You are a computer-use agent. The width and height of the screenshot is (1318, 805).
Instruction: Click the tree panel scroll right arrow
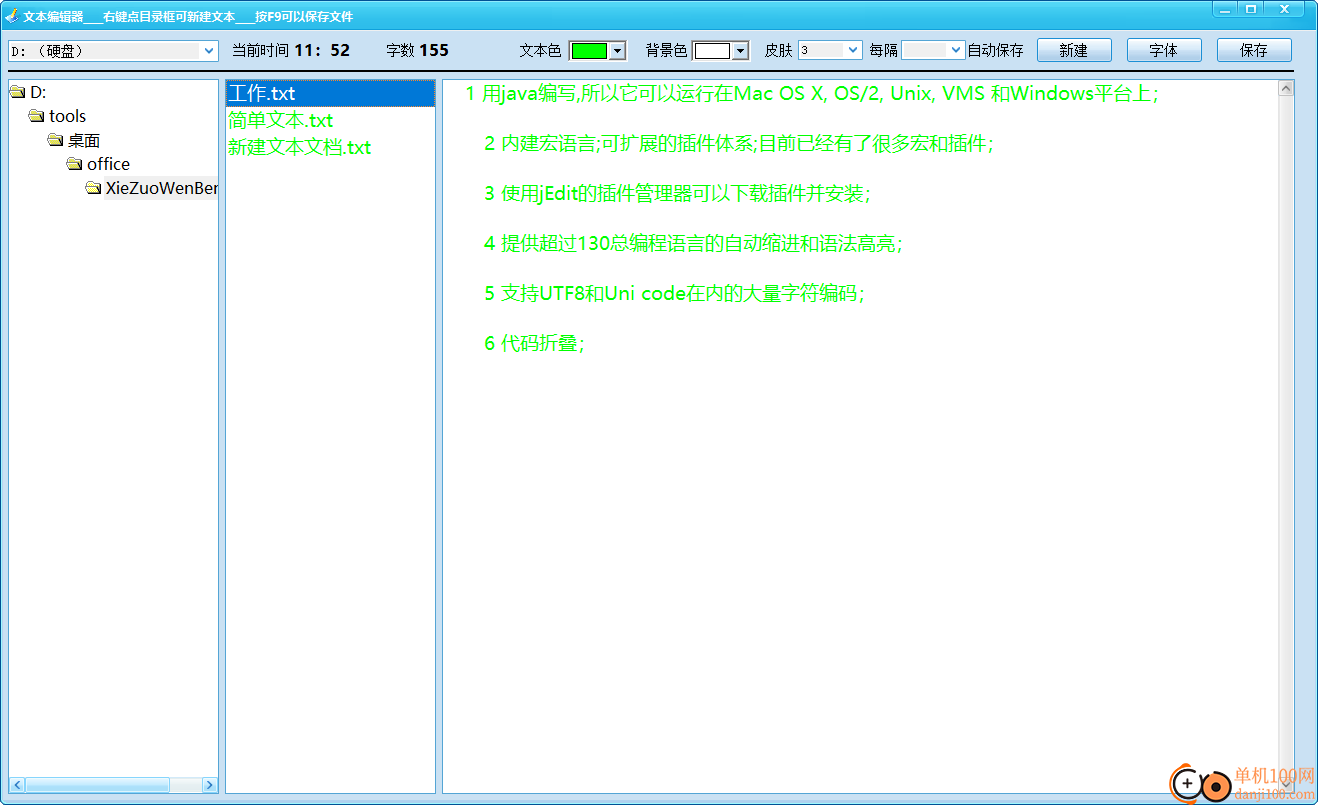(x=209, y=785)
